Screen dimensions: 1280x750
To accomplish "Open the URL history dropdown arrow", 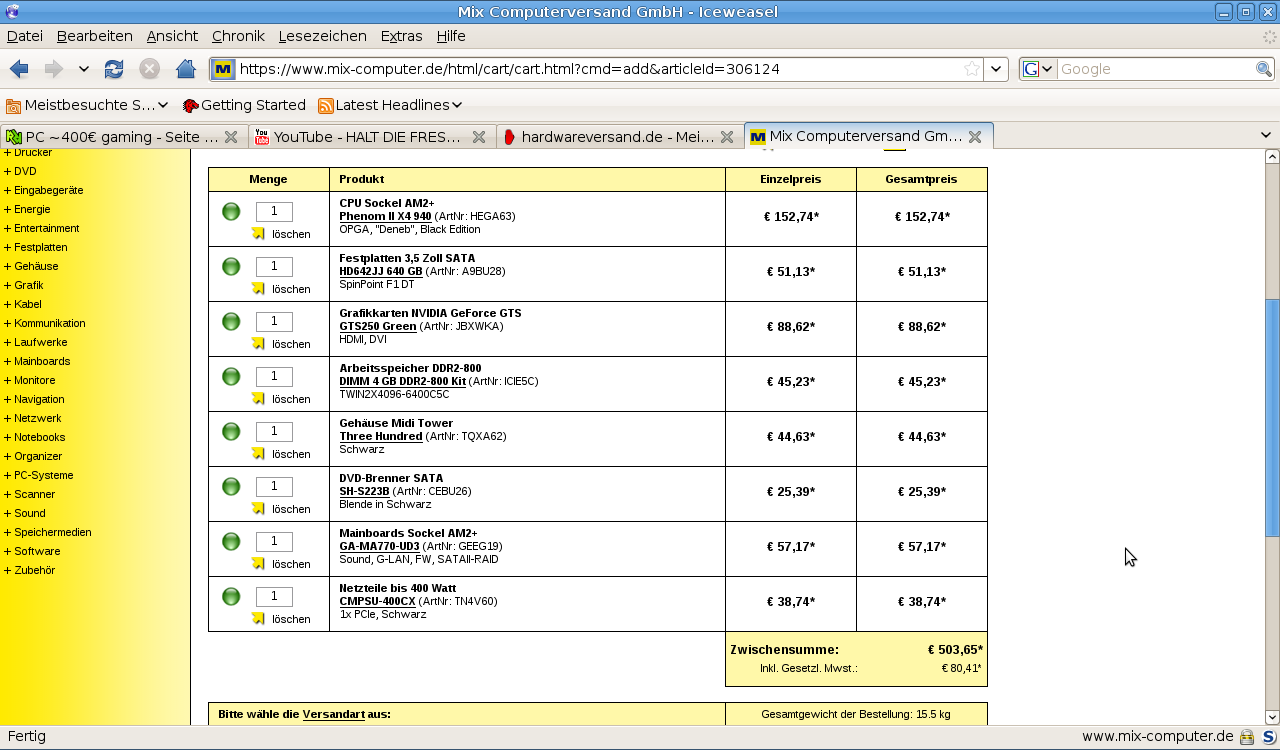I will point(996,69).
